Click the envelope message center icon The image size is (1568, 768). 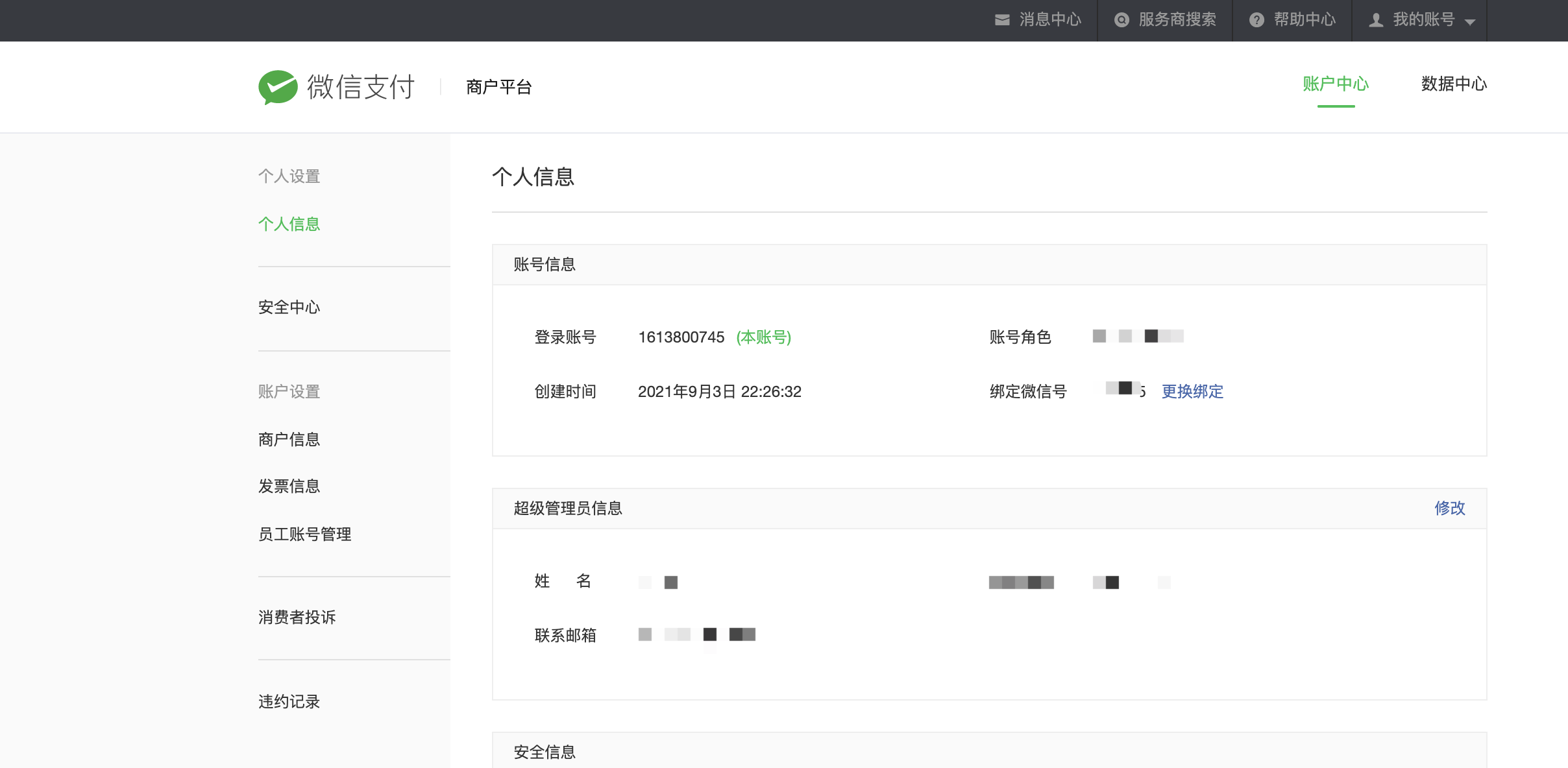tap(1002, 20)
